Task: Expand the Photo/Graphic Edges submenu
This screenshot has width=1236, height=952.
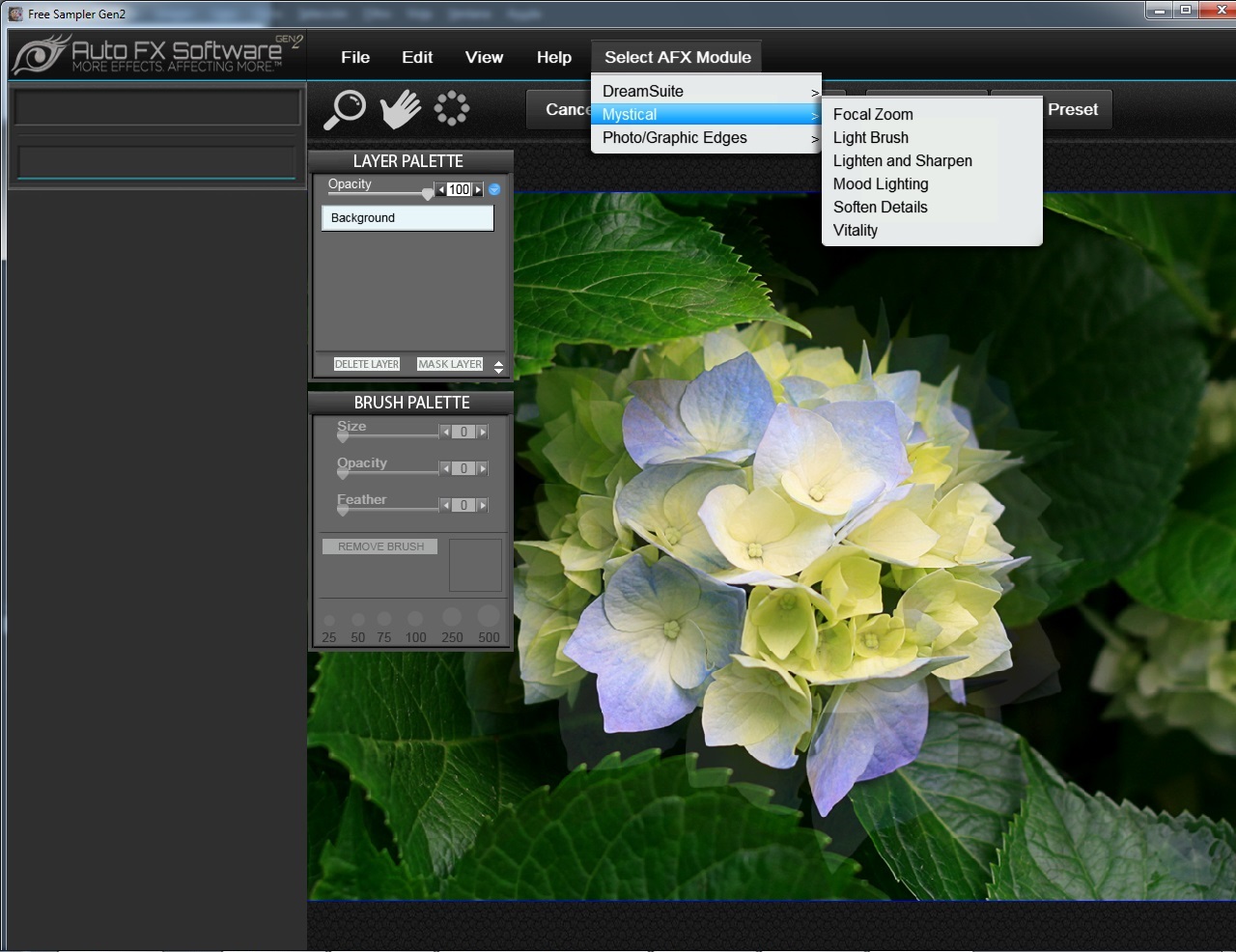Action: 707,137
